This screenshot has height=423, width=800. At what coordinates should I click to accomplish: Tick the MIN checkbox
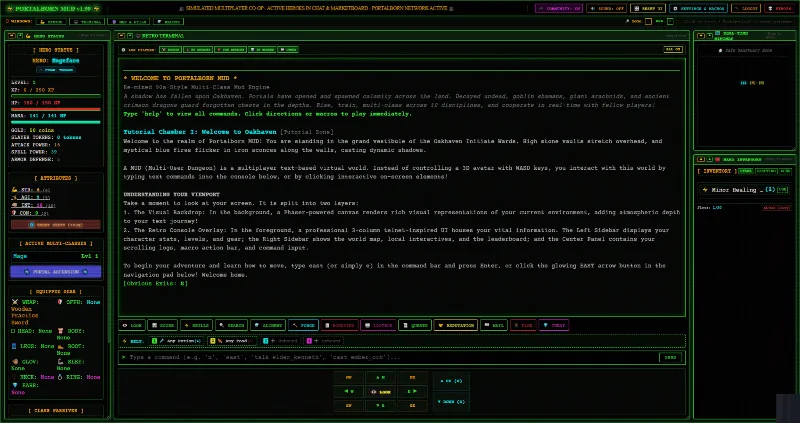click(x=670, y=21)
